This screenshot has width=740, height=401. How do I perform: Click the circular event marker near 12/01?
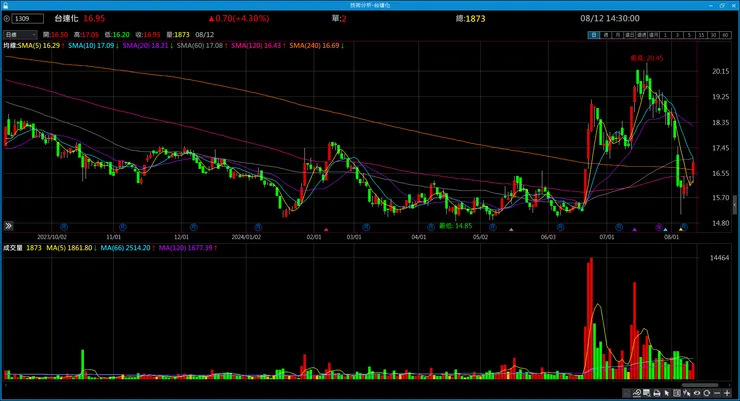coord(193,227)
